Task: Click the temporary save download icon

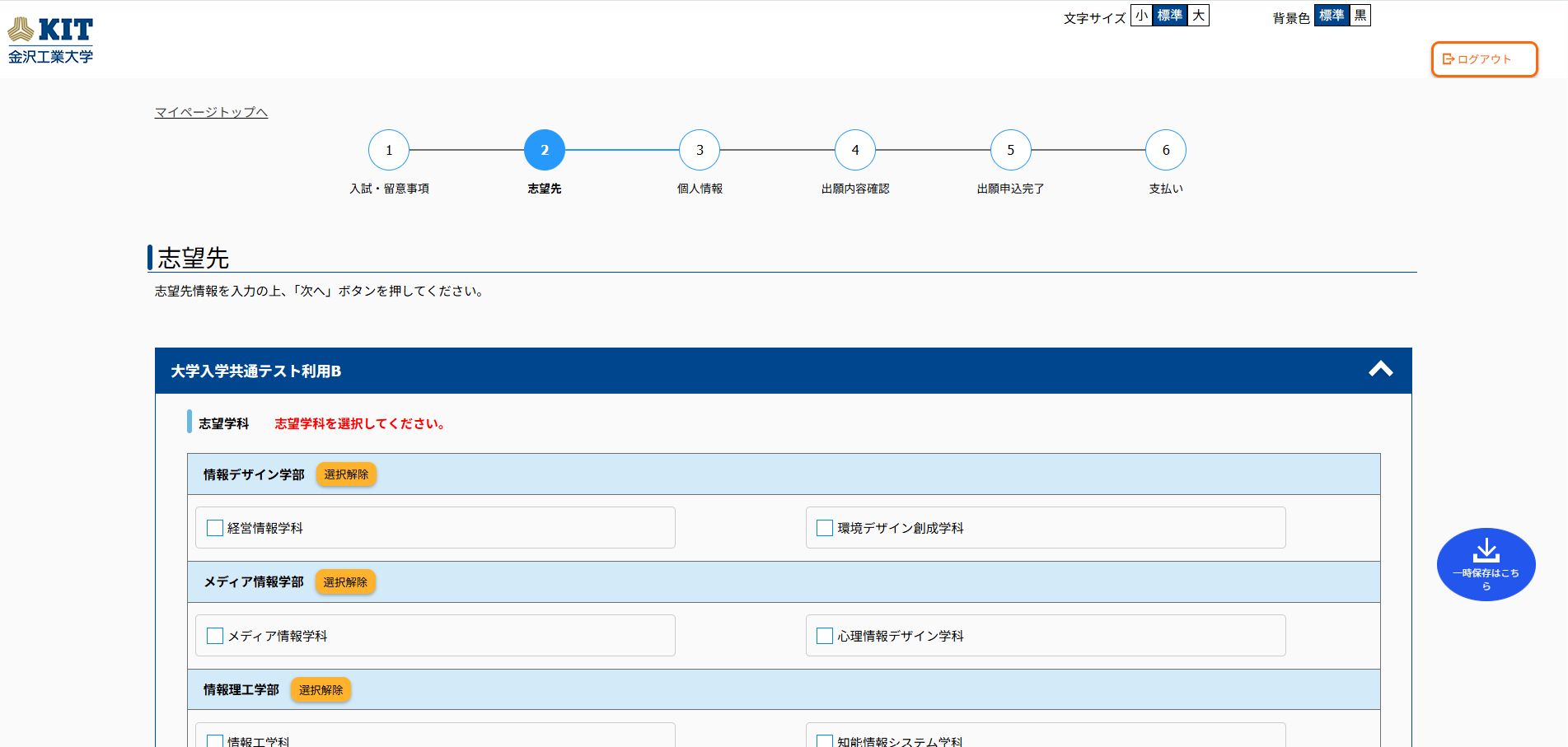Action: pyautogui.click(x=1486, y=550)
